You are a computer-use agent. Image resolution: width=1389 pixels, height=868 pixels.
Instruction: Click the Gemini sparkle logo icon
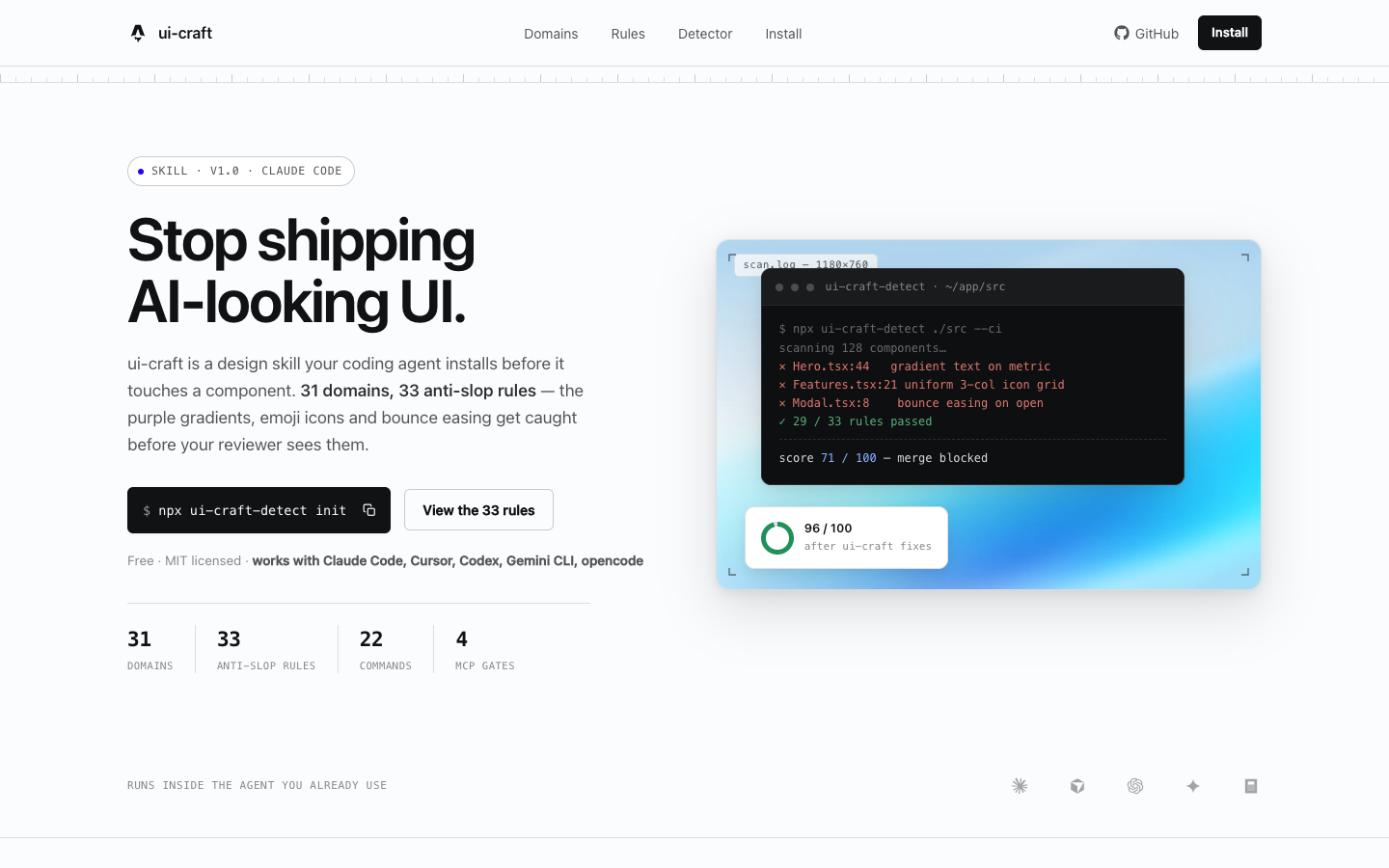coord(1193,786)
